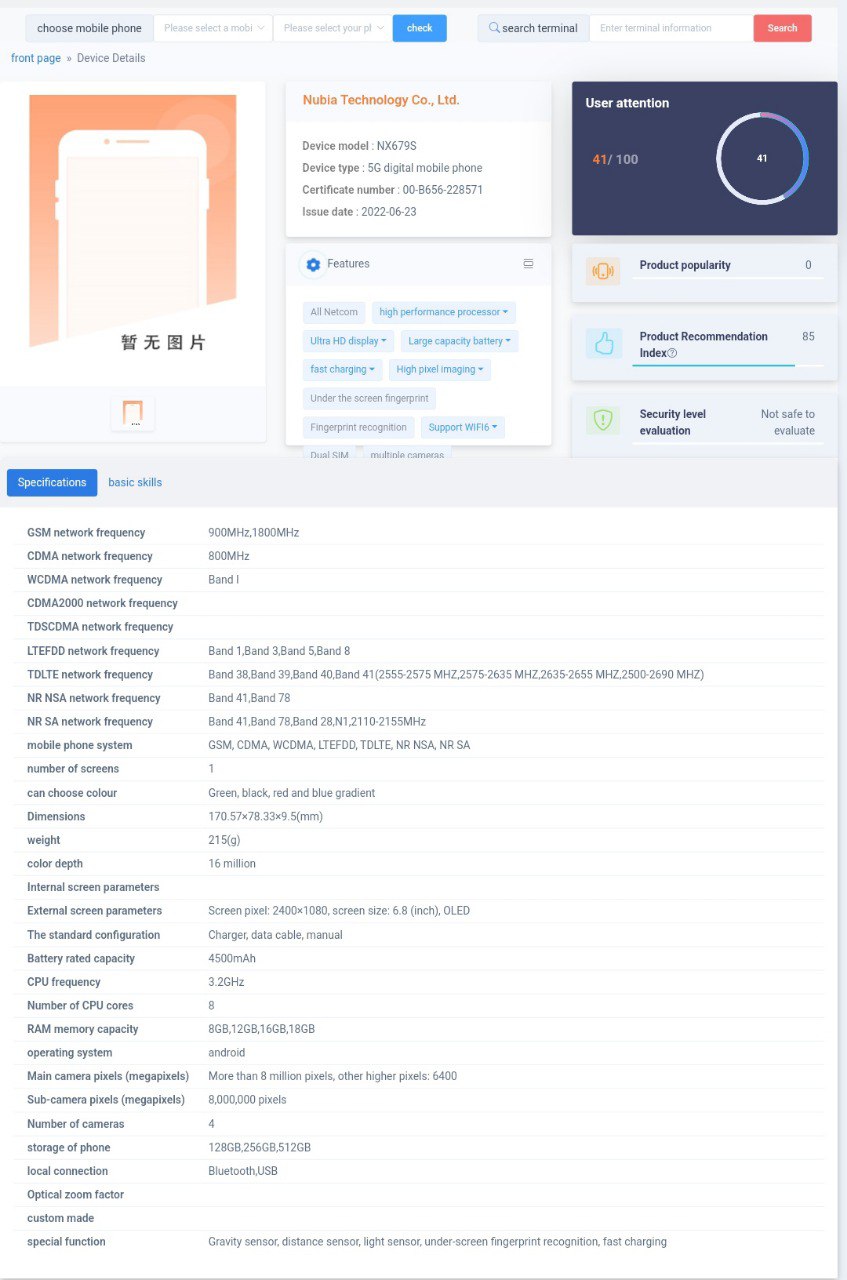Click the red Search button
This screenshot has height=1280, width=847.
(783, 28)
